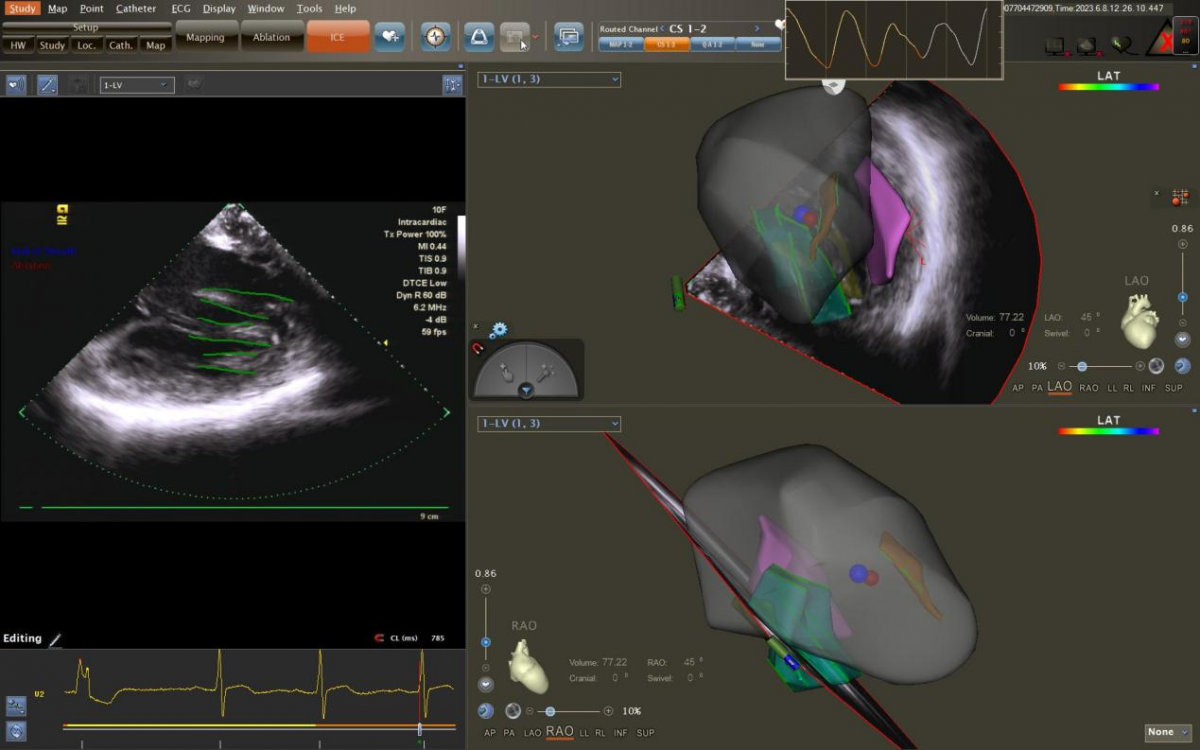
Task: Open the ECG menu
Action: (181, 9)
